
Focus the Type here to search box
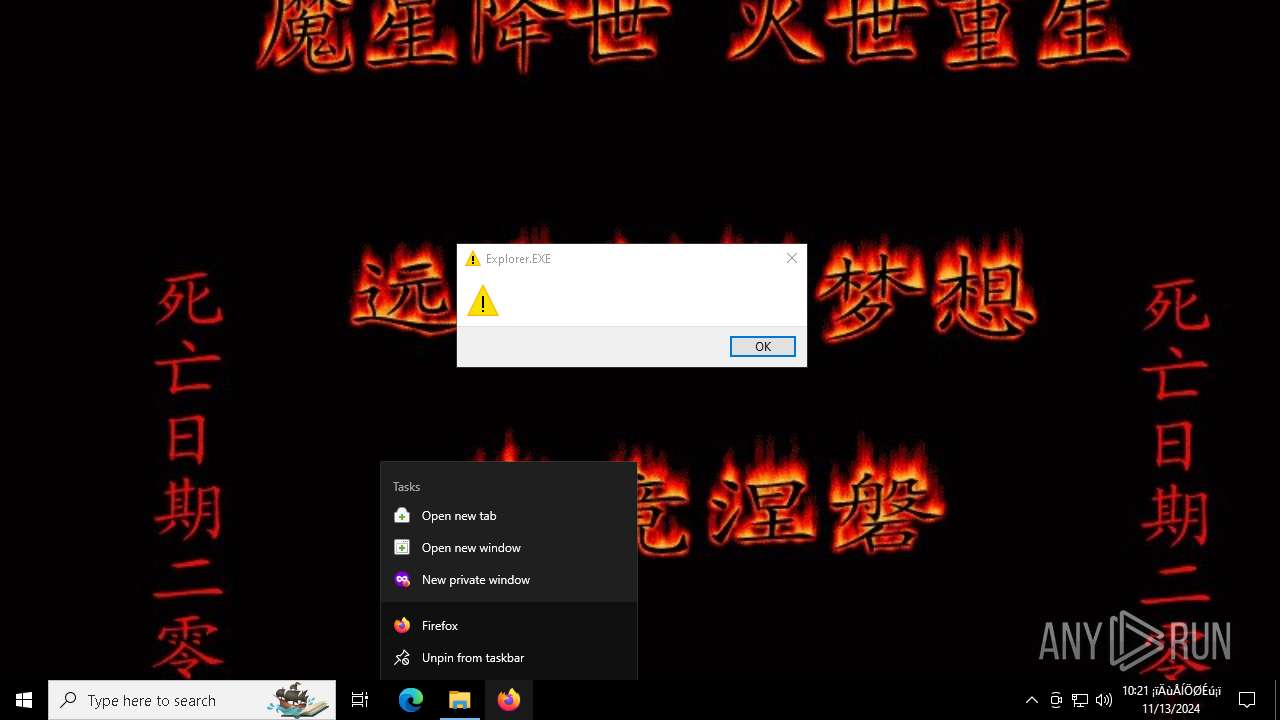[192, 700]
